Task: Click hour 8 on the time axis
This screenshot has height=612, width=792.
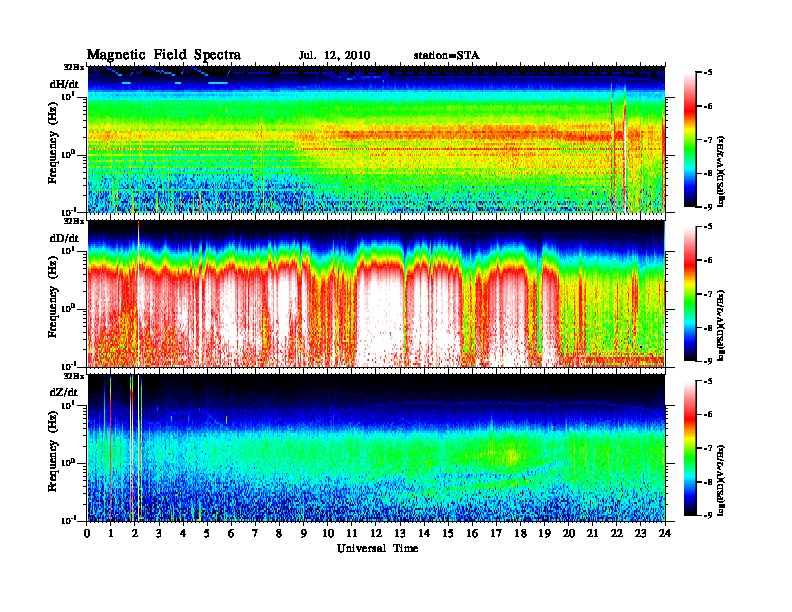Action: [279, 533]
